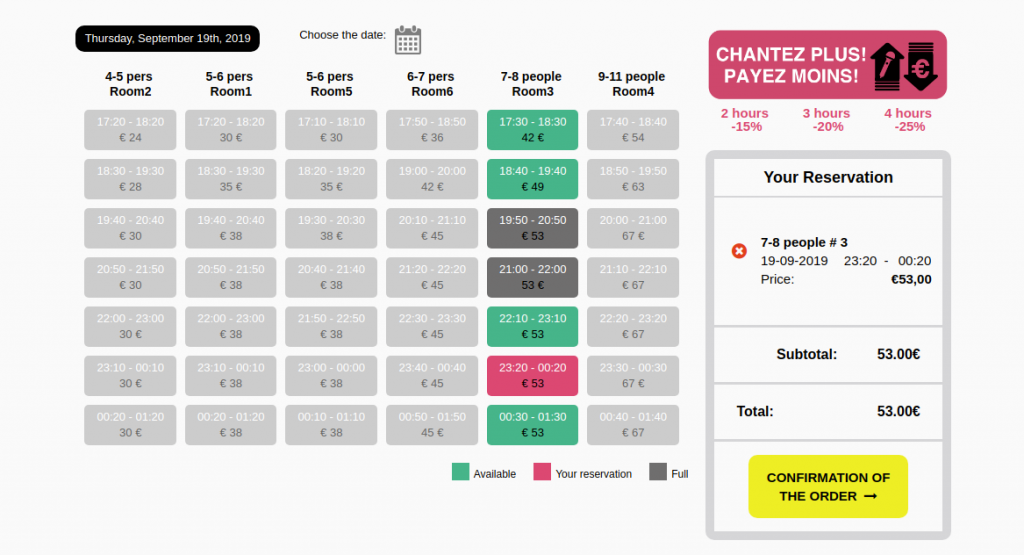Click the pink Your reservation legend swatch
Image resolution: width=1024 pixels, height=555 pixels.
point(542,472)
